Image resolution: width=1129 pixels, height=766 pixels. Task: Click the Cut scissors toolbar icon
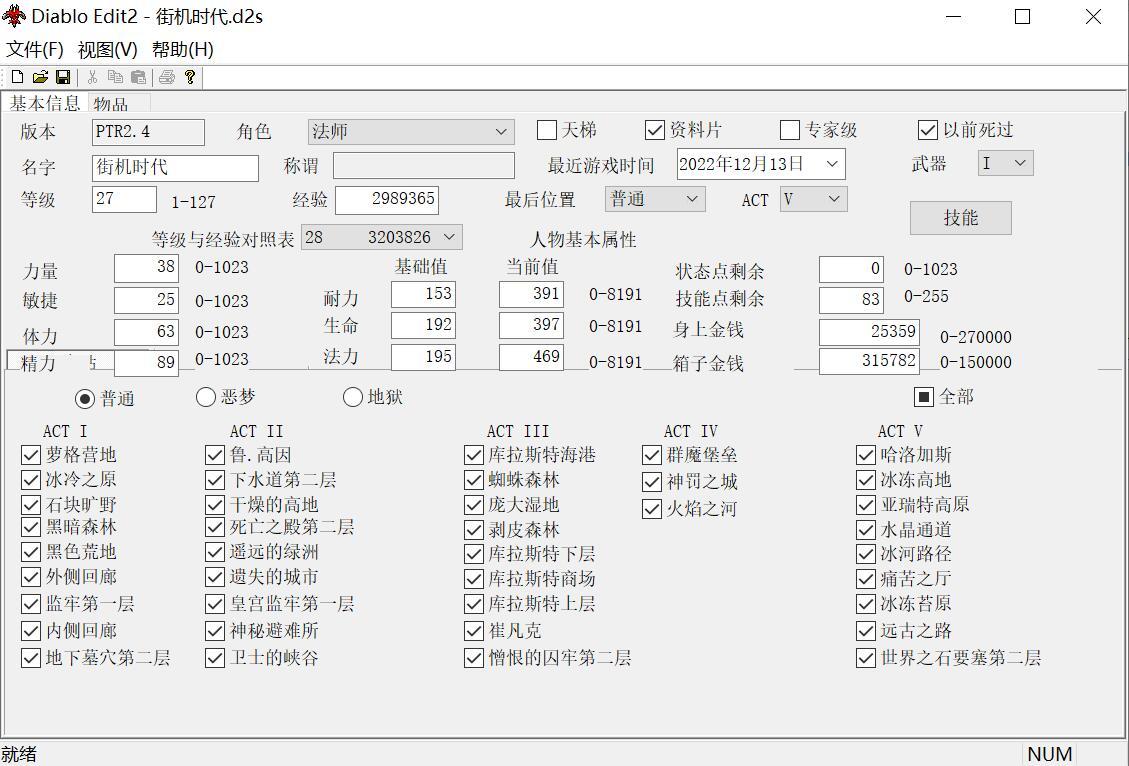pyautogui.click(x=92, y=77)
